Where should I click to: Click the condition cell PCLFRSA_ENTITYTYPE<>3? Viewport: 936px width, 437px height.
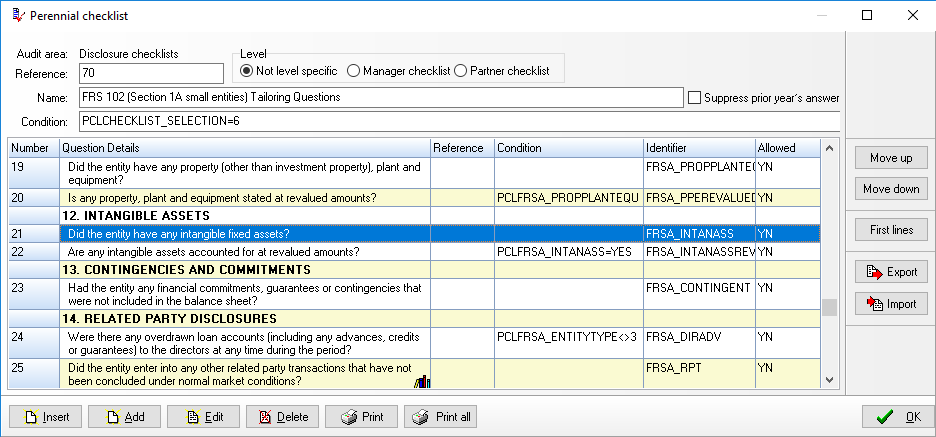tap(569, 343)
